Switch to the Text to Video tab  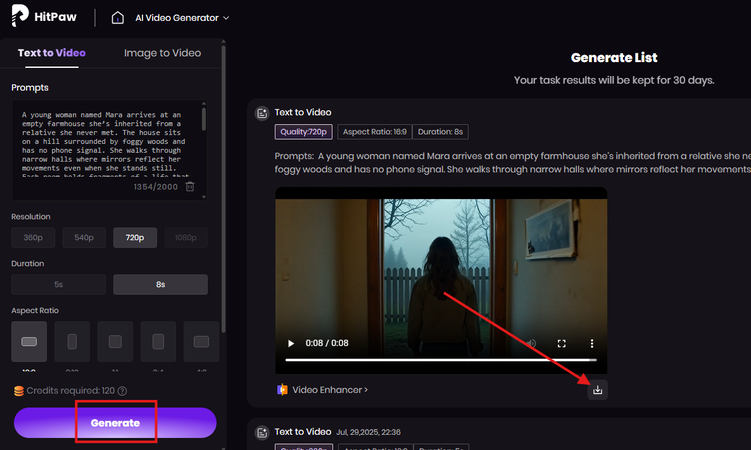[x=52, y=53]
